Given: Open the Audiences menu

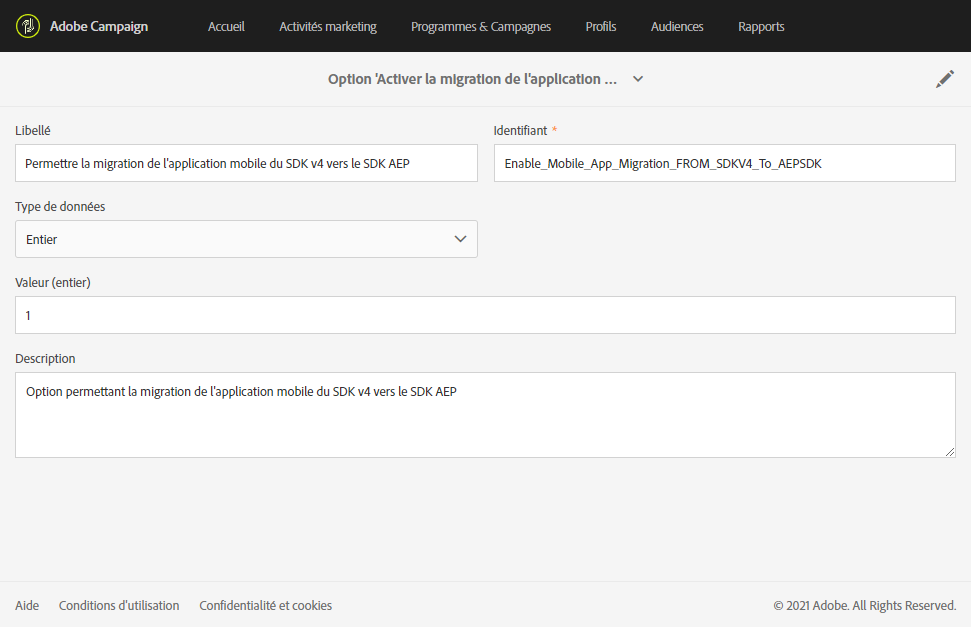Looking at the screenshot, I should 677,27.
